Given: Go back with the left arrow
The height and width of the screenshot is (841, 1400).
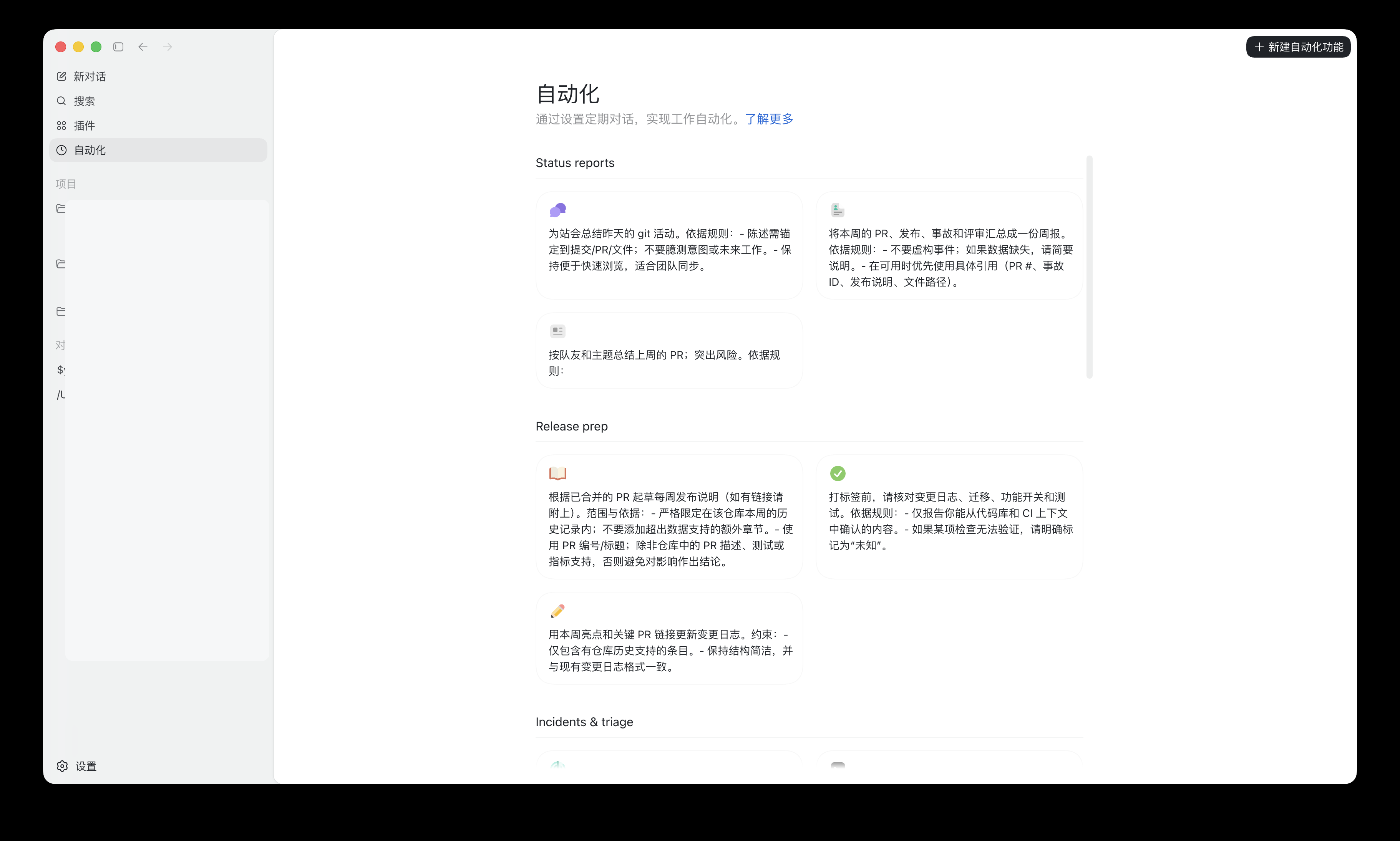Looking at the screenshot, I should click(x=143, y=47).
